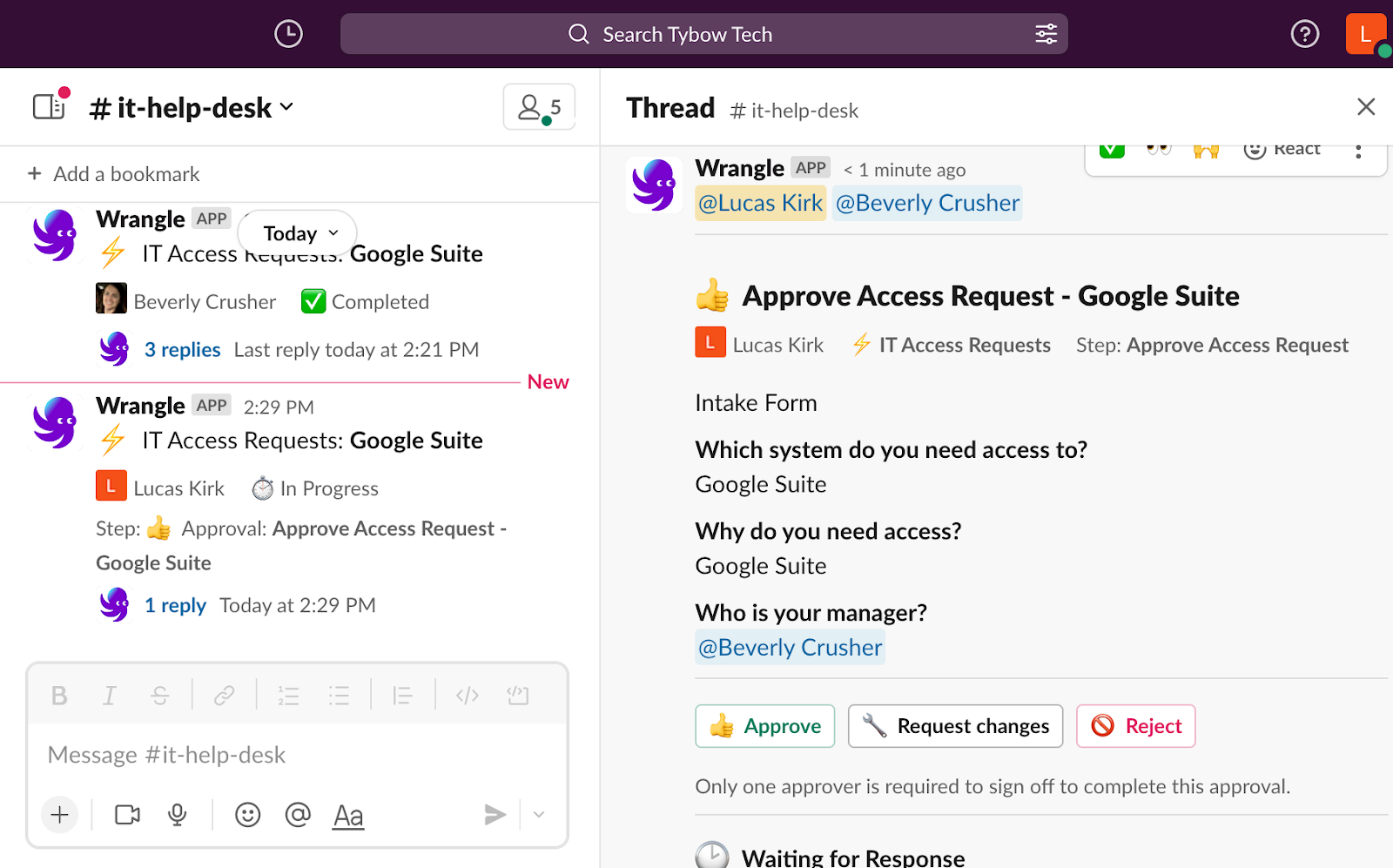
Task: Open the emoji picker in composer
Action: 248,815
